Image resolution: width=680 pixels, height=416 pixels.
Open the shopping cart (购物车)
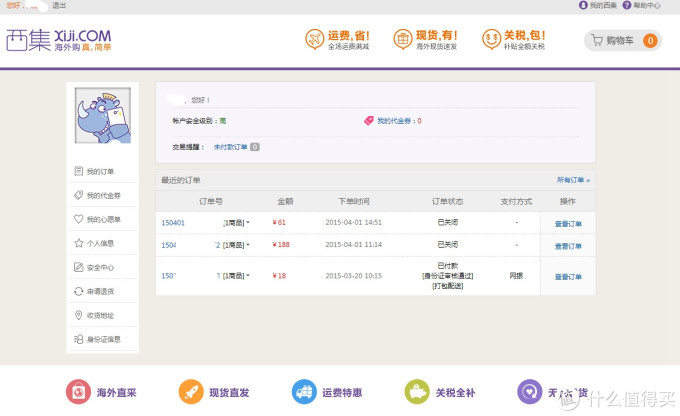click(621, 41)
